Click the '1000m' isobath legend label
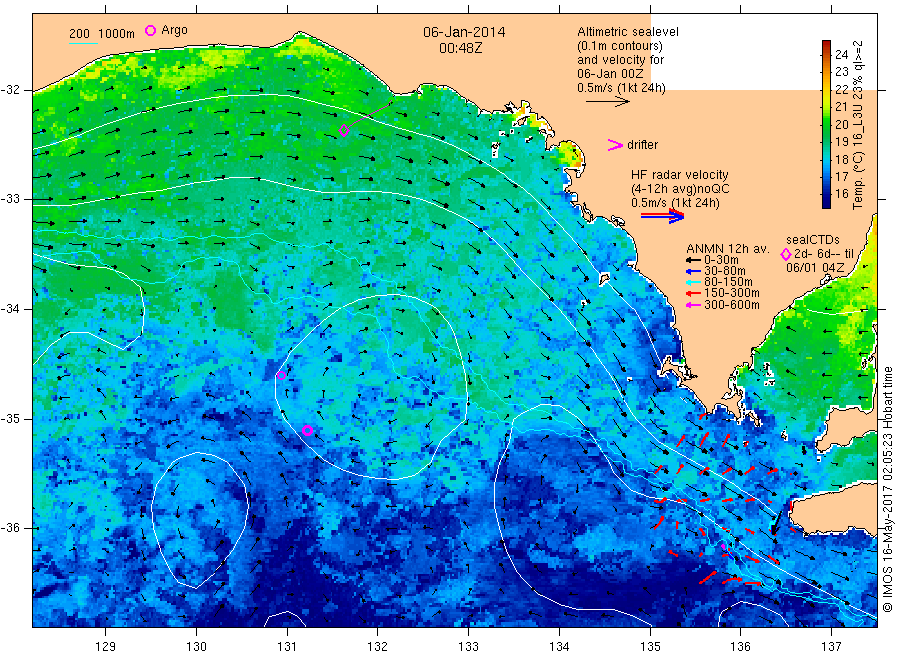This screenshot has width=900, height=660. 117,34
